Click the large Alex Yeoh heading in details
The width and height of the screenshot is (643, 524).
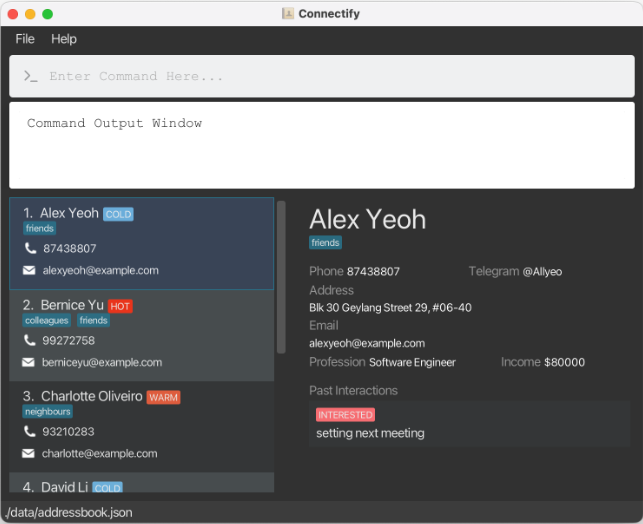(x=367, y=219)
